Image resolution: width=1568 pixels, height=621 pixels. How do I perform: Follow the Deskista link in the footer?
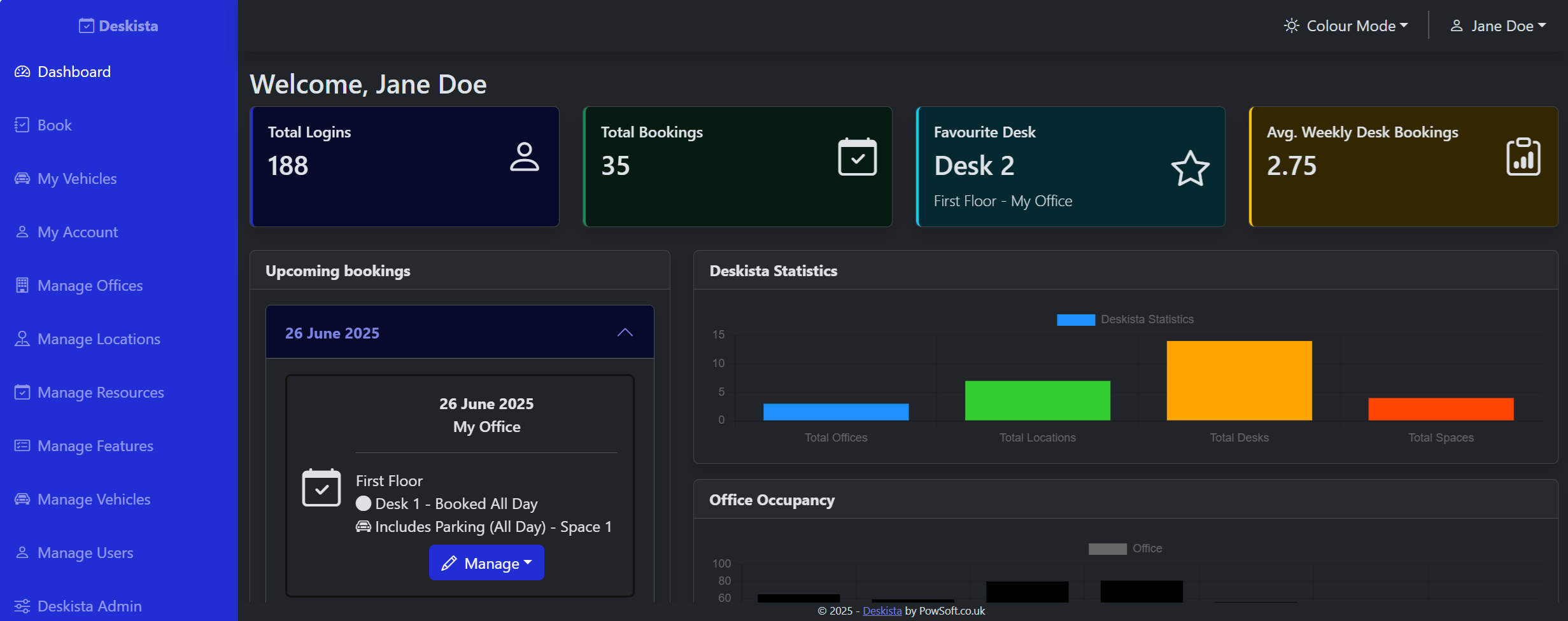pyautogui.click(x=882, y=611)
